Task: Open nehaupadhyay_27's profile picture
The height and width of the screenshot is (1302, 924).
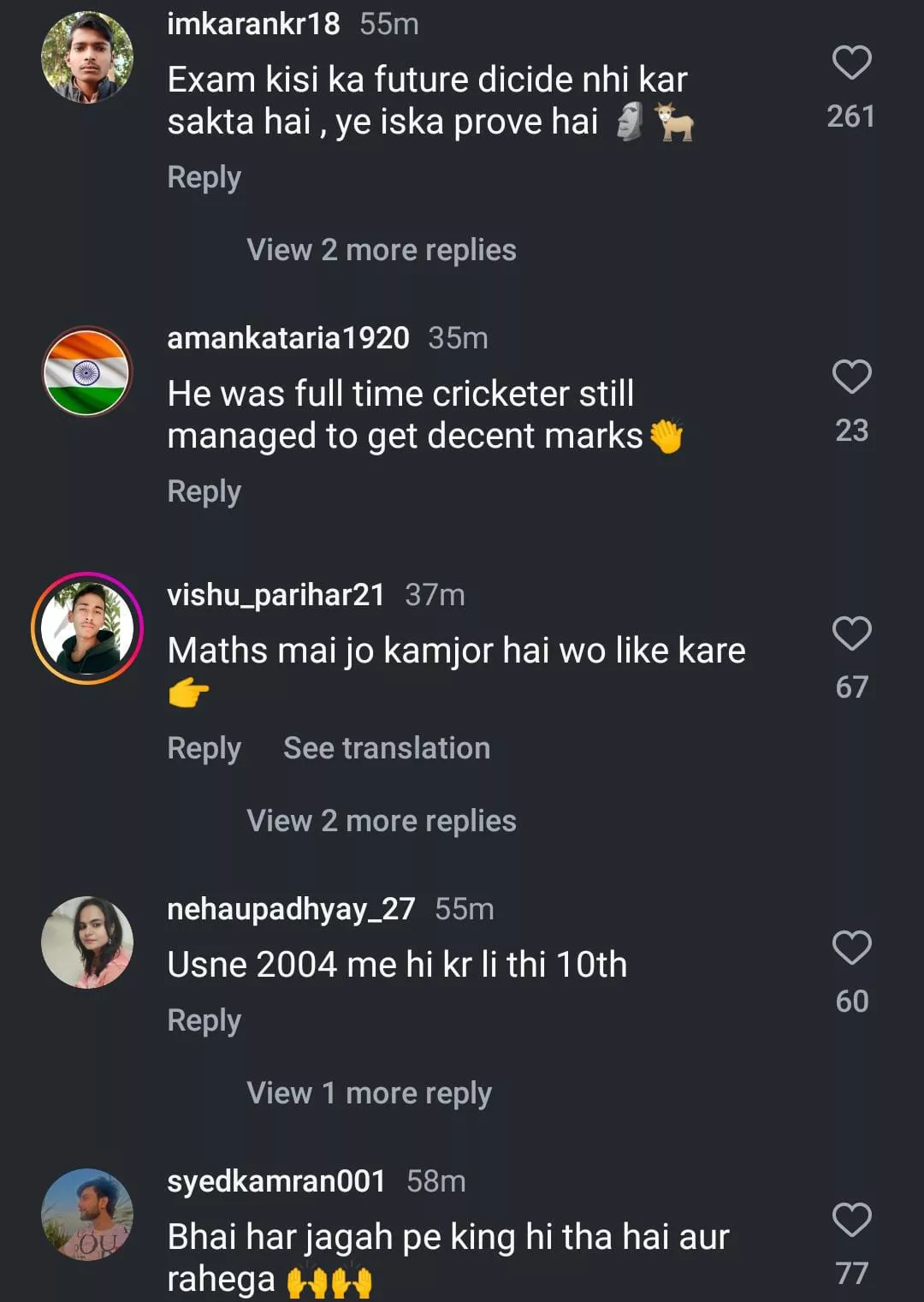Action: 87,942
